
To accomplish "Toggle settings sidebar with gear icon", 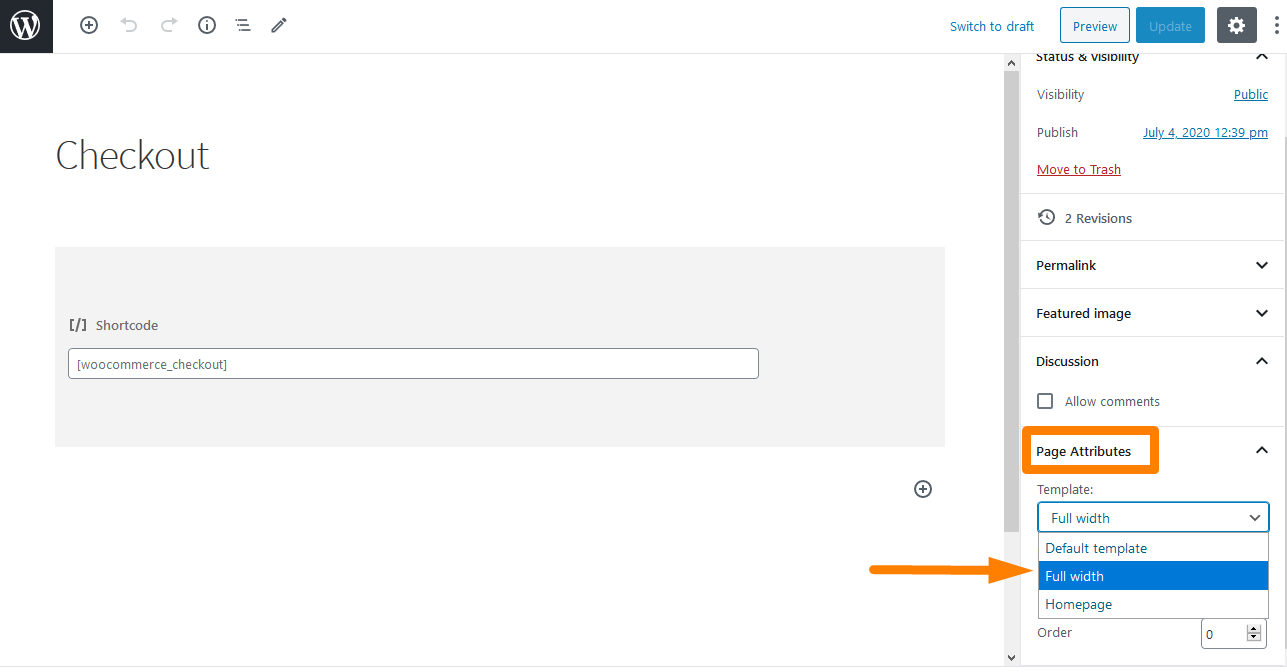I will [x=1237, y=26].
